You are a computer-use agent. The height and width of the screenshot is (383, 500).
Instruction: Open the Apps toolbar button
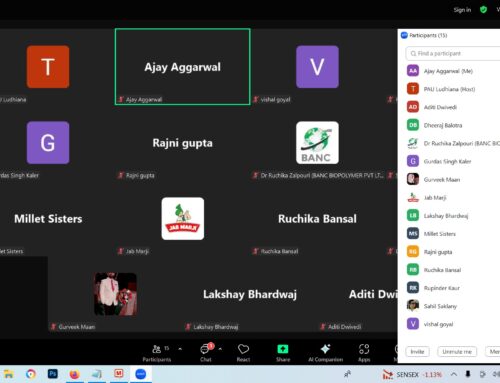point(364,353)
